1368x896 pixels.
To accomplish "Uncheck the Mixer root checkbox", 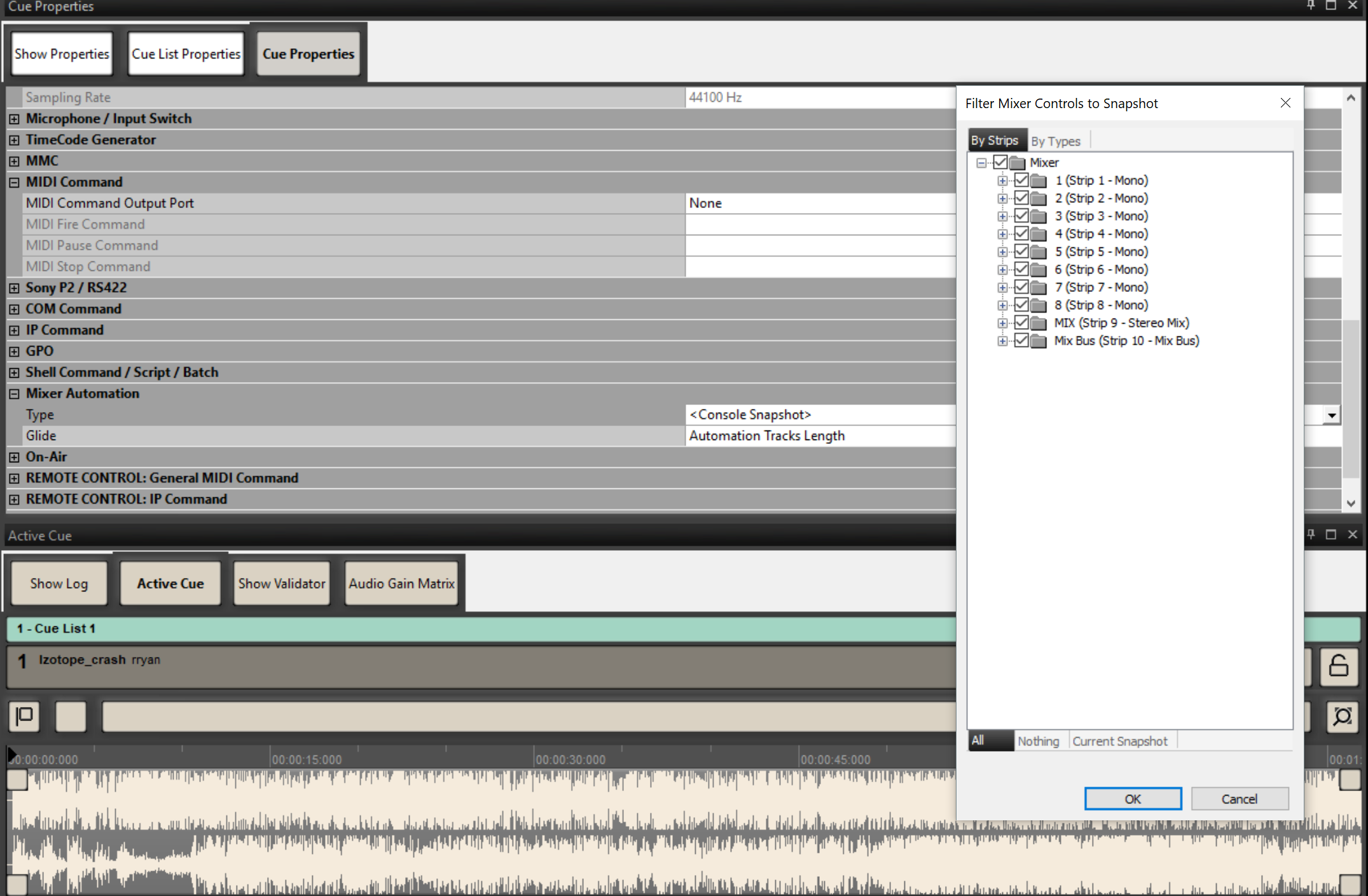I will (1000, 162).
